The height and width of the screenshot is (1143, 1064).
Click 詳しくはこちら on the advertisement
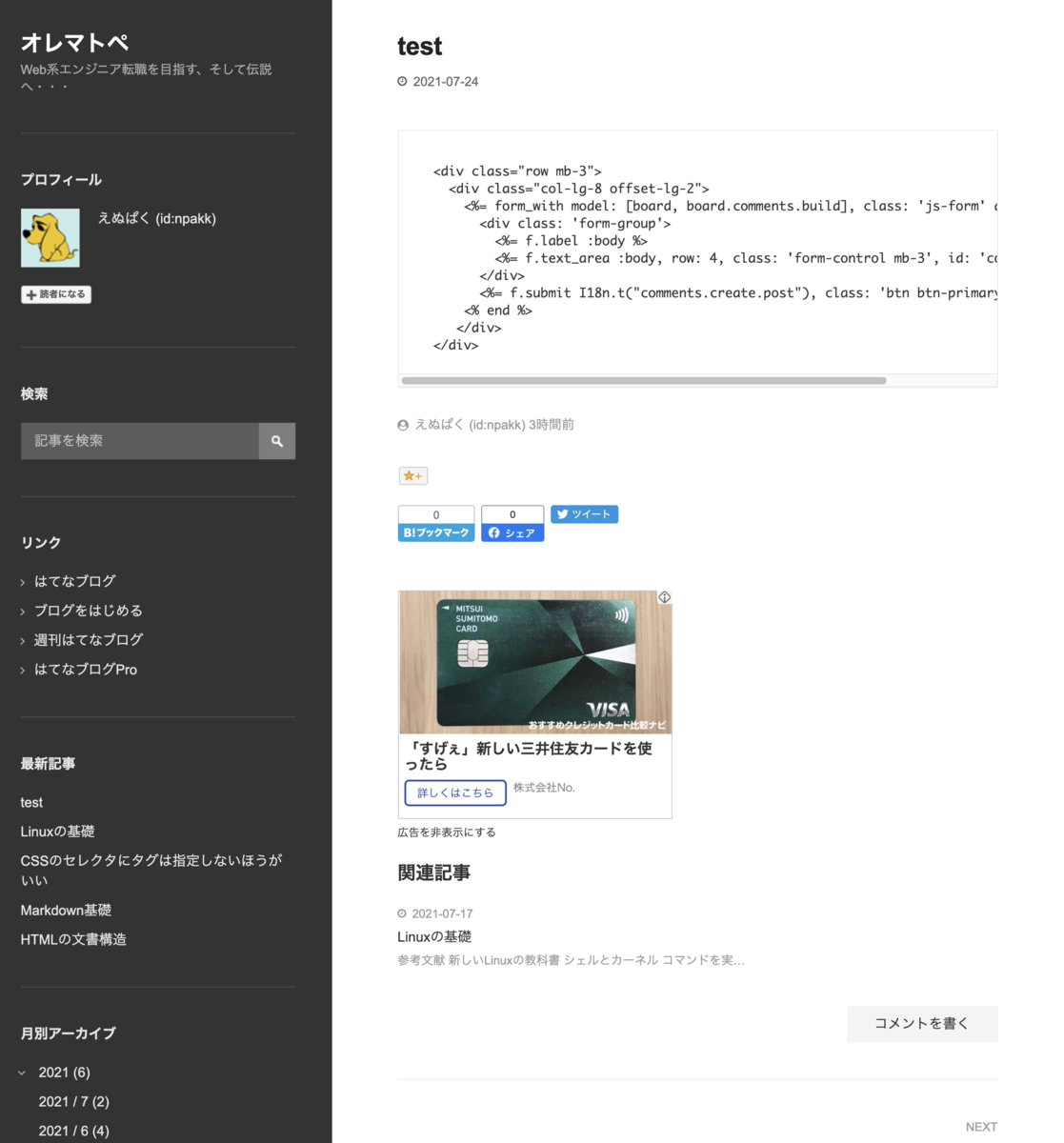tap(455, 792)
